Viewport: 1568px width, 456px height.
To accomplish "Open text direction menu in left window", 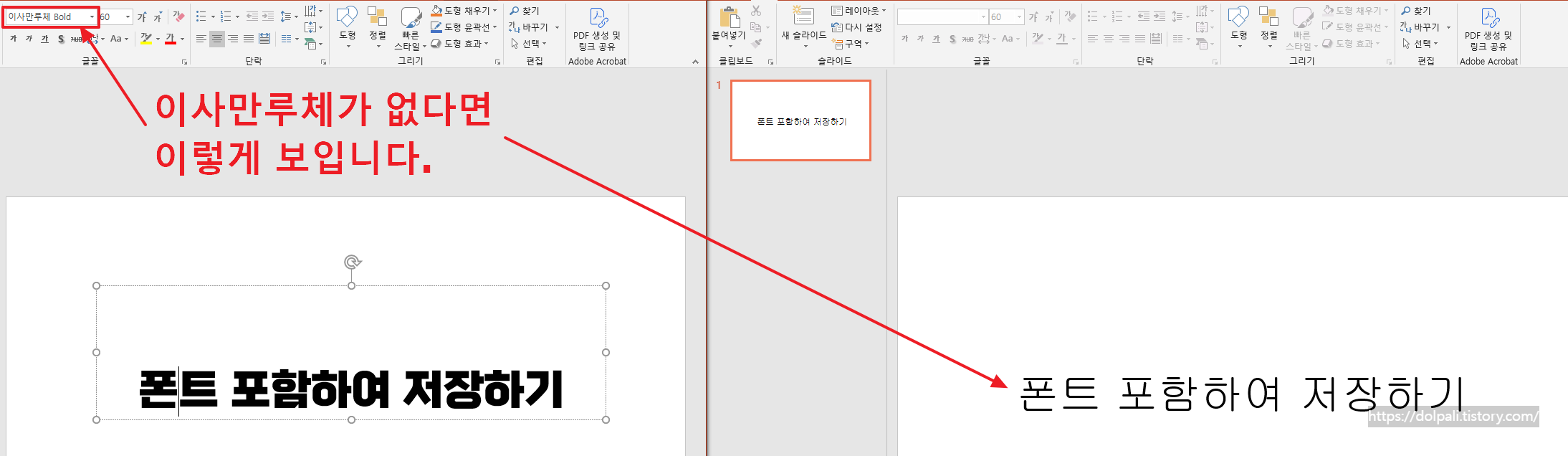I will click(314, 11).
